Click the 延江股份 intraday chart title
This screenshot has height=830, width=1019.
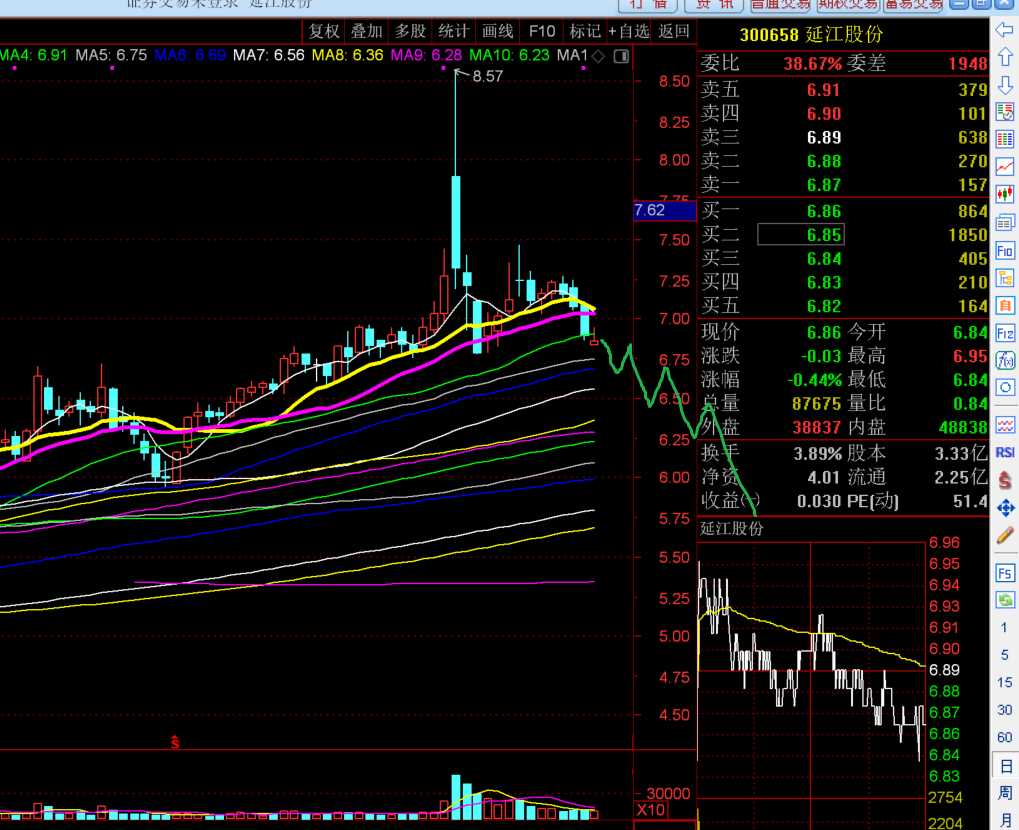(x=732, y=528)
